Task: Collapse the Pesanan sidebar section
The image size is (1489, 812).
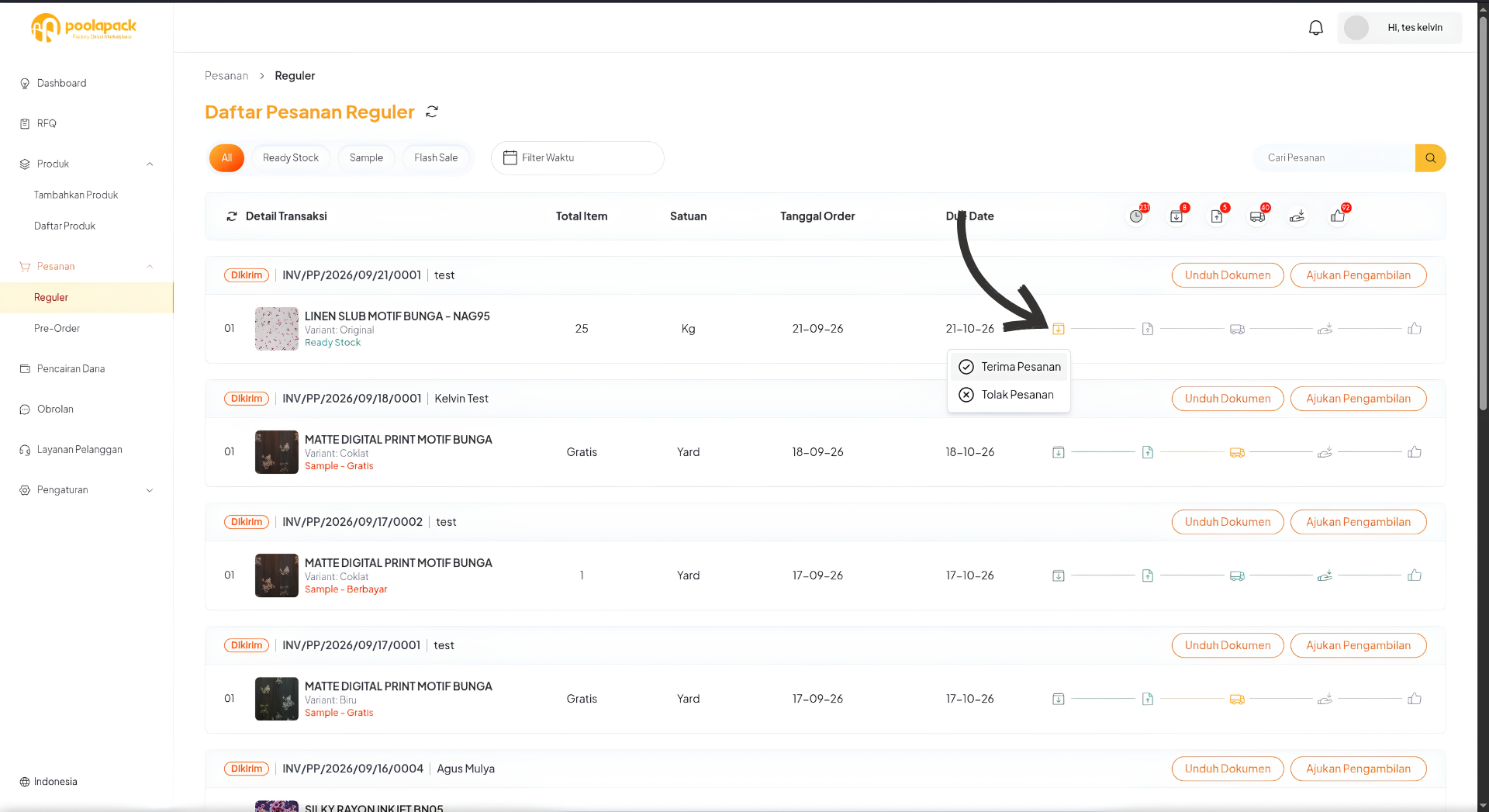Action: [150, 266]
